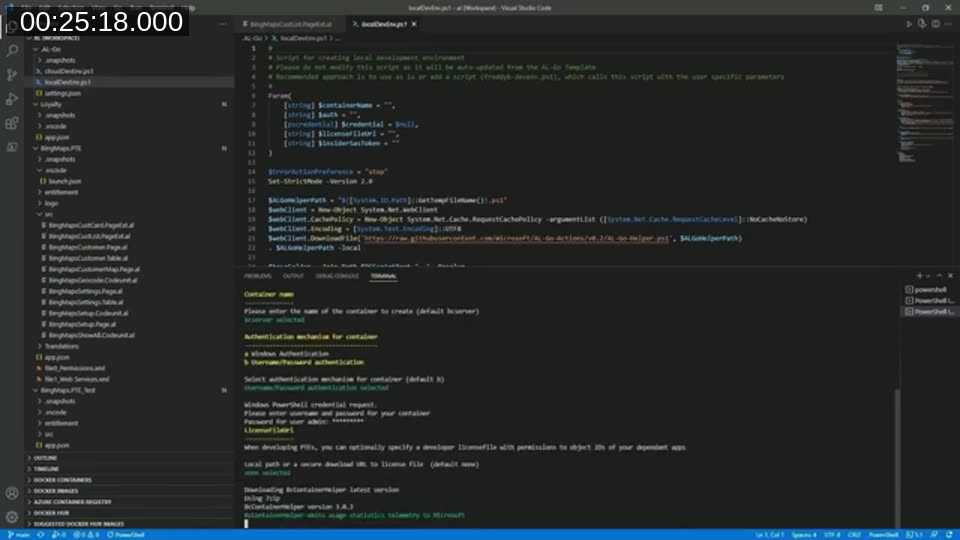Open errors and warnings count in status bar
960x540 pixels.
86,534
